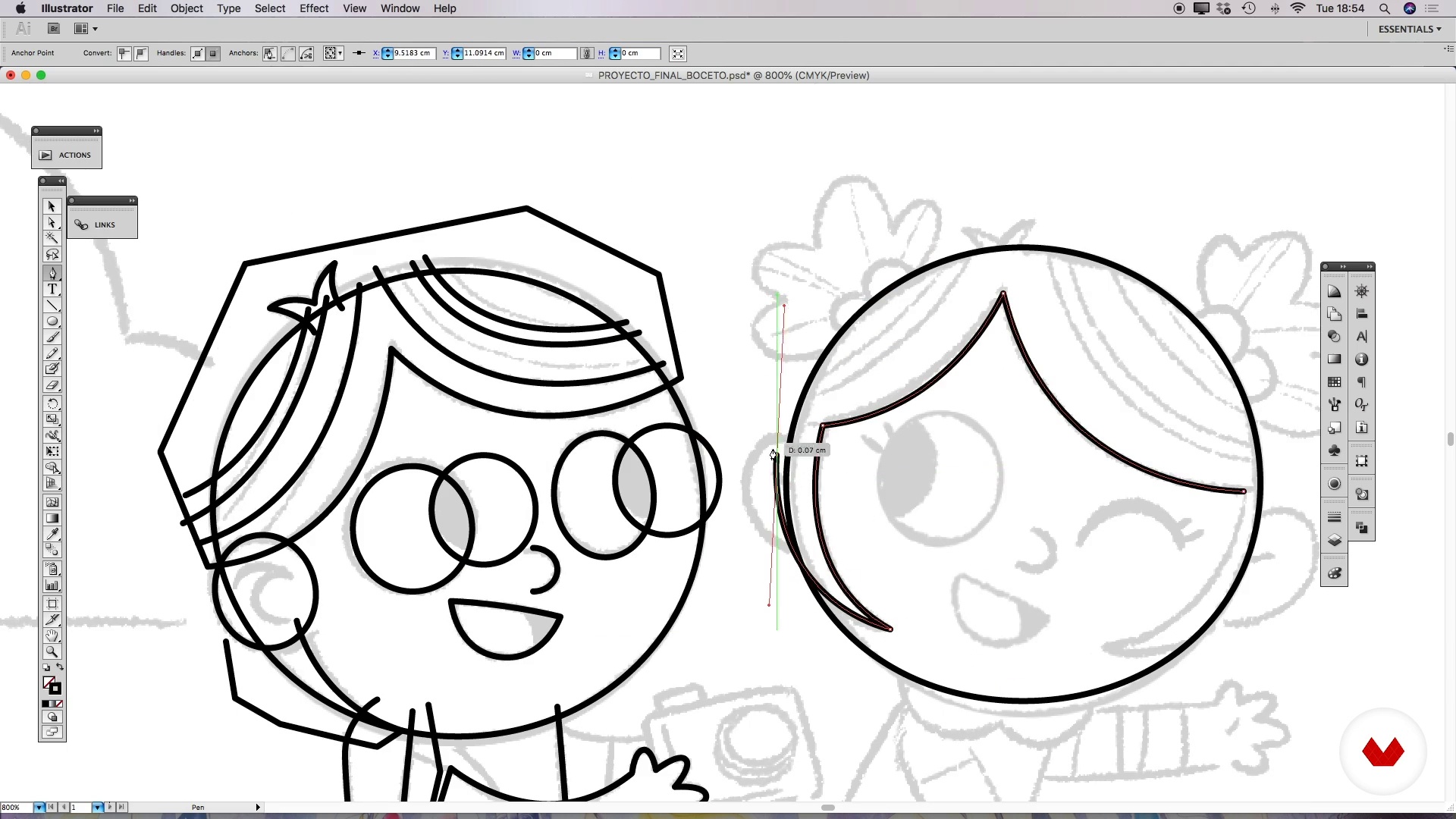The height and width of the screenshot is (819, 1456).
Task: Open the artboard number dropdown
Action: pos(97,808)
